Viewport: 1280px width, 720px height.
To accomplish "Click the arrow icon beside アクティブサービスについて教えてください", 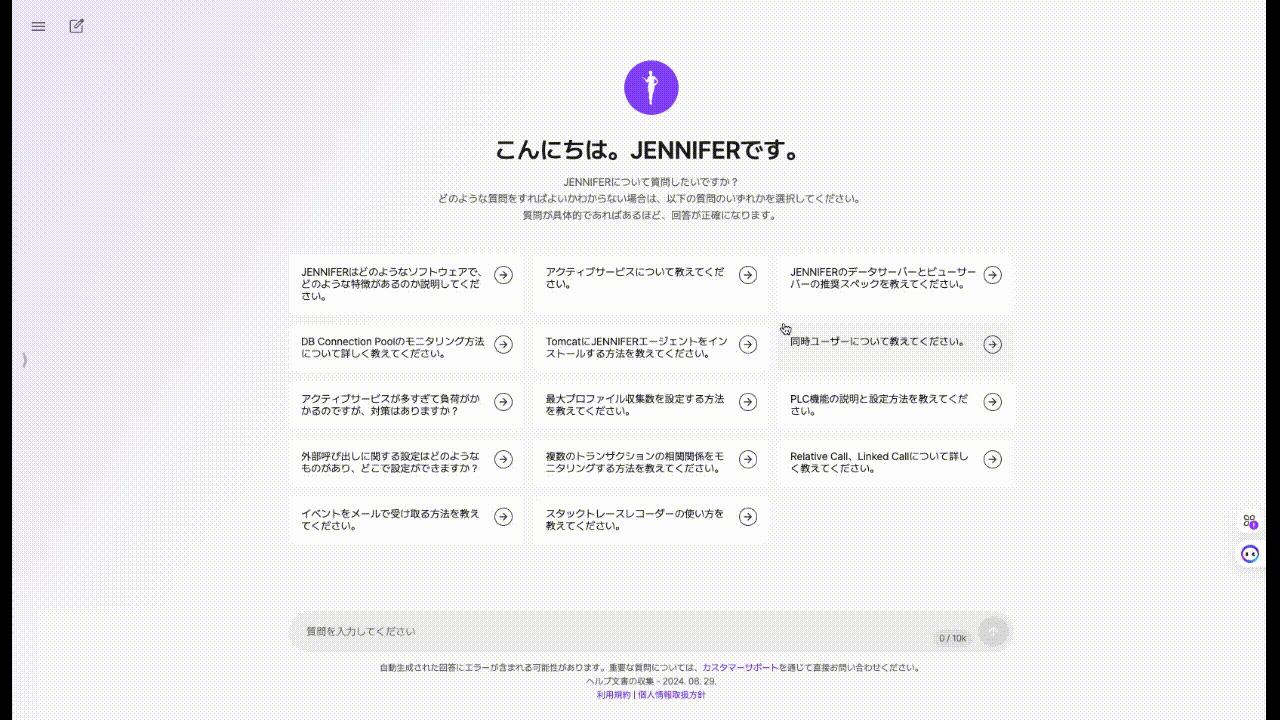I will [748, 275].
